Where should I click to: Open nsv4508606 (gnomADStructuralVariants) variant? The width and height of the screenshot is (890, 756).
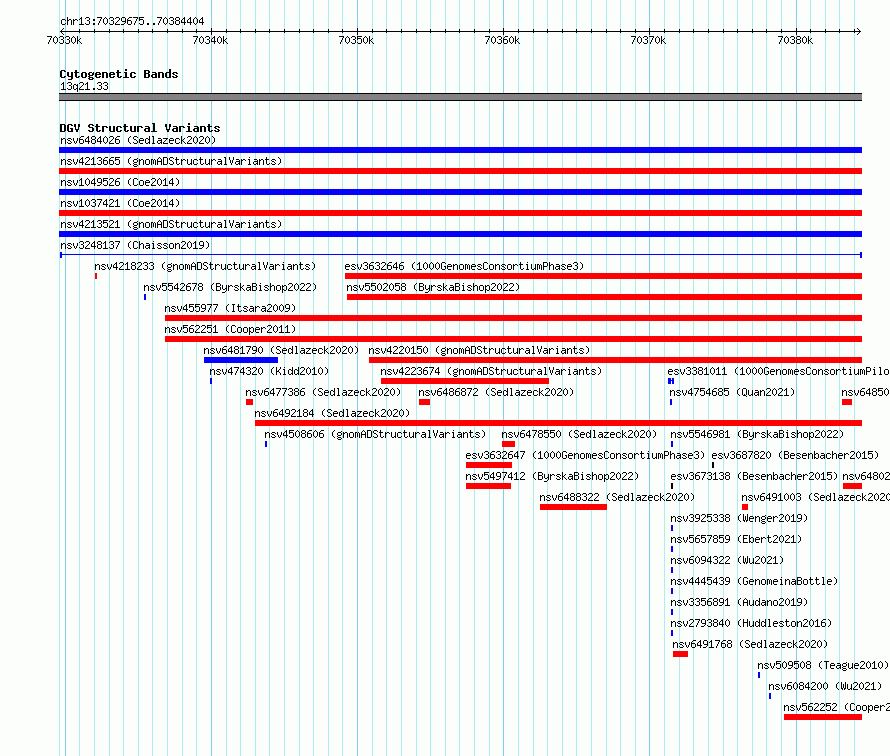(375, 434)
